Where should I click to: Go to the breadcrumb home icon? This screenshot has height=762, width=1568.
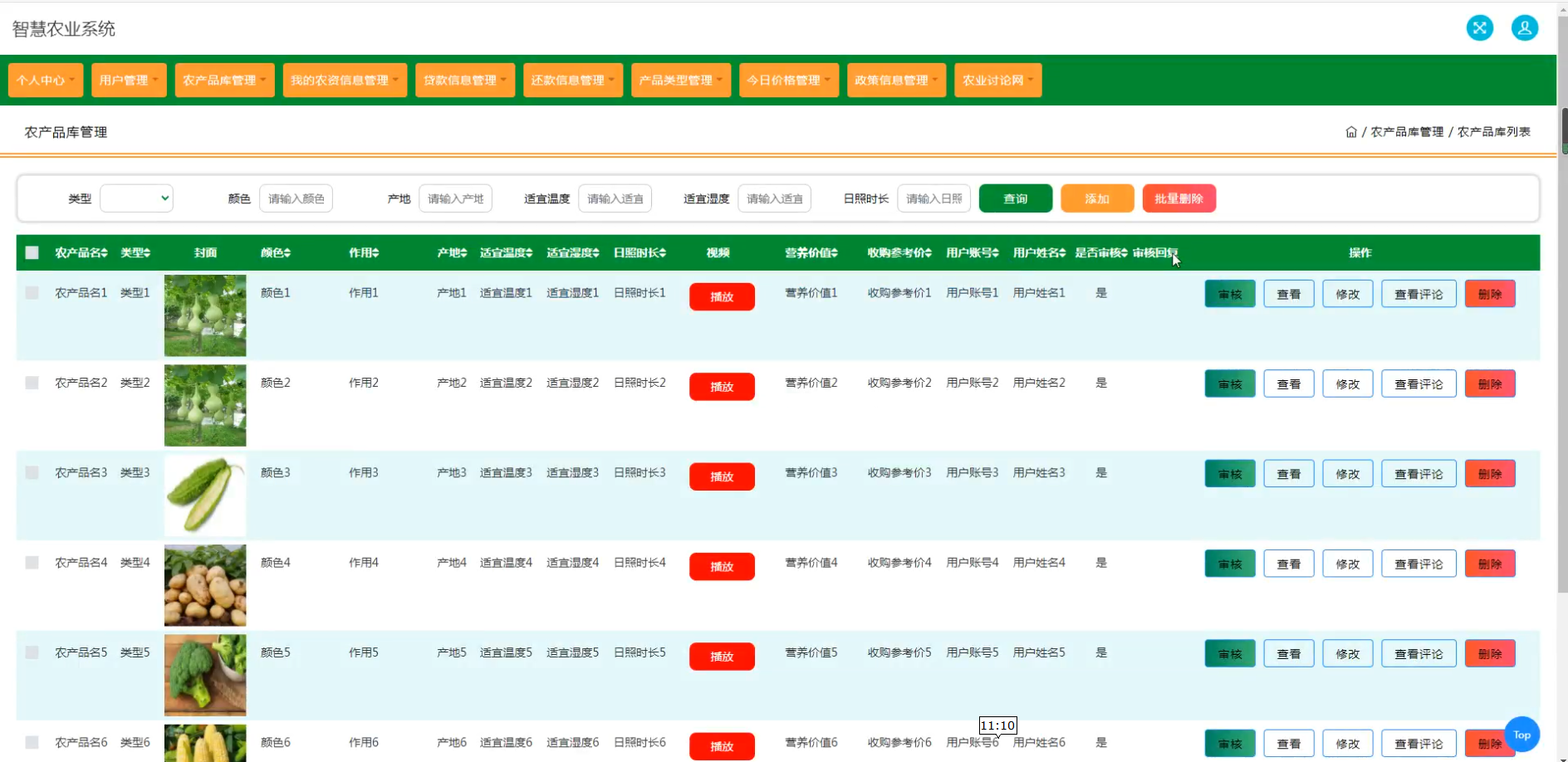(x=1351, y=132)
